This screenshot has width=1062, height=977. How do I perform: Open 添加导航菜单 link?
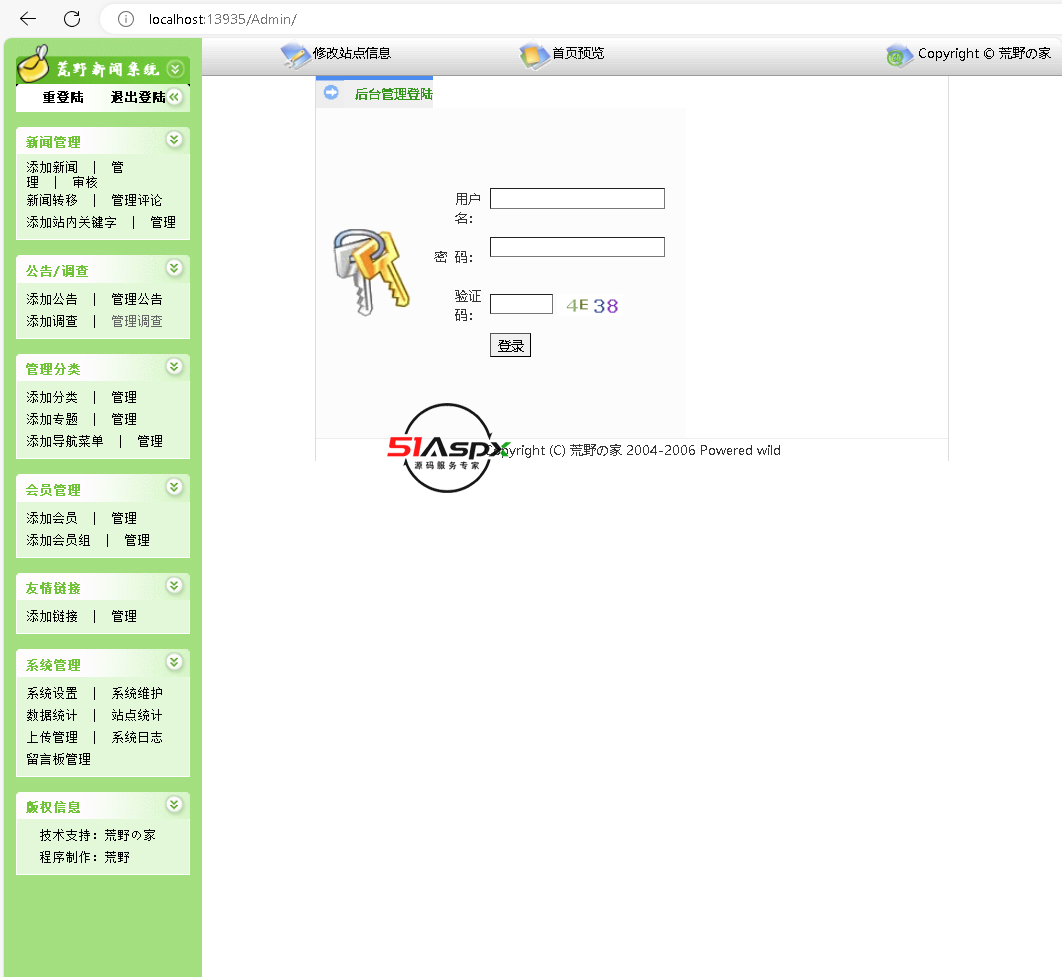click(65, 441)
